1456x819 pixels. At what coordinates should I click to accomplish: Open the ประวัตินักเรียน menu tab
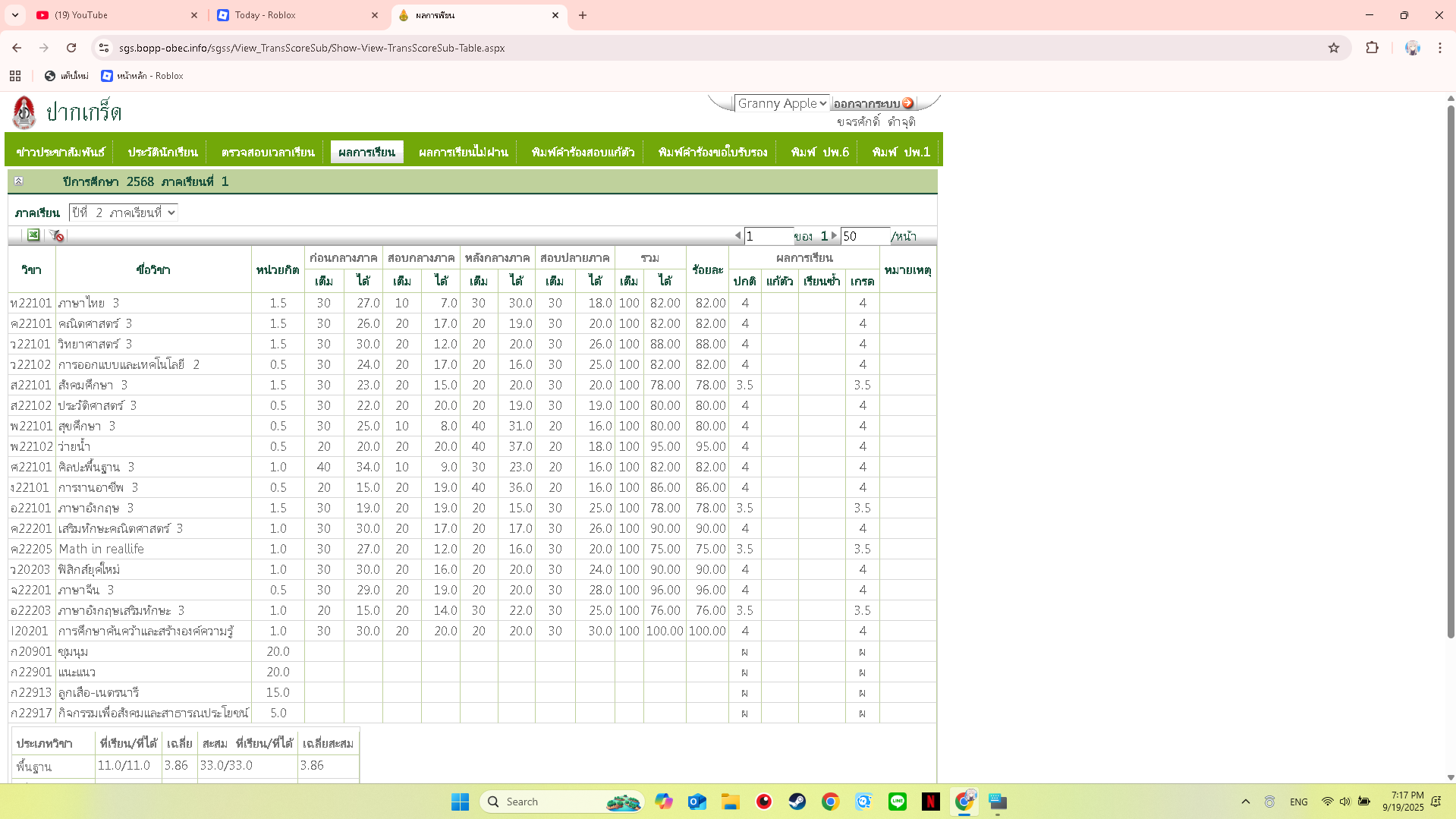pyautogui.click(x=162, y=153)
